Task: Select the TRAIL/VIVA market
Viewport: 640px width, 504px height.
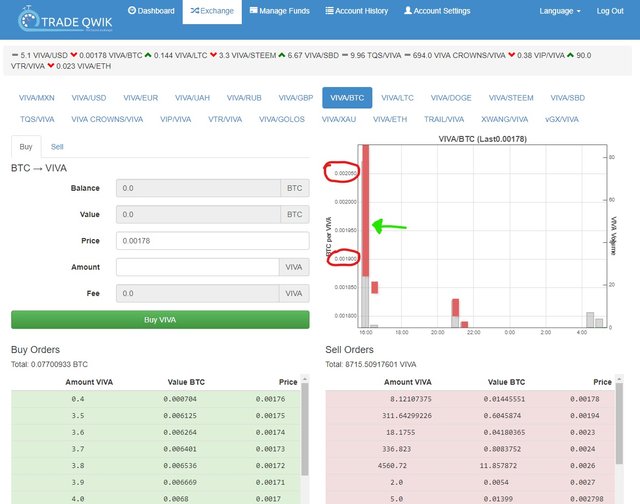Action: [444, 119]
